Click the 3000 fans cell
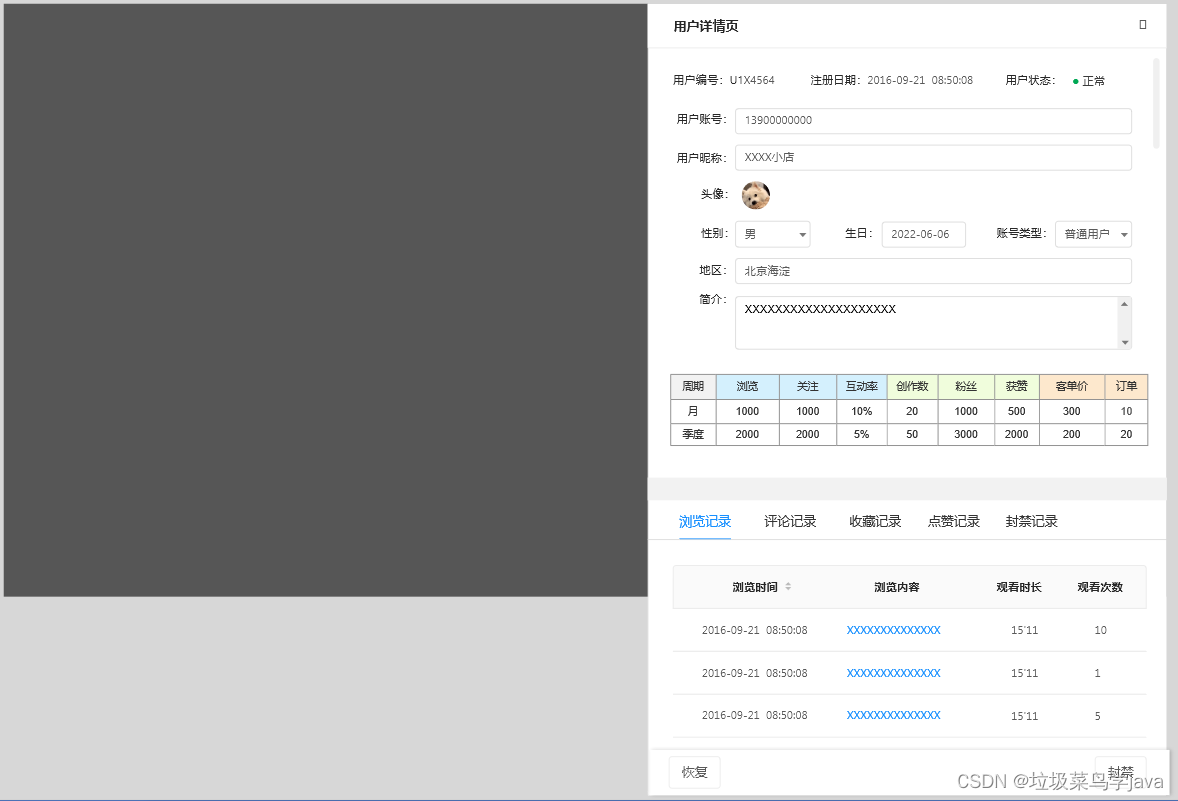1178x801 pixels. (966, 434)
